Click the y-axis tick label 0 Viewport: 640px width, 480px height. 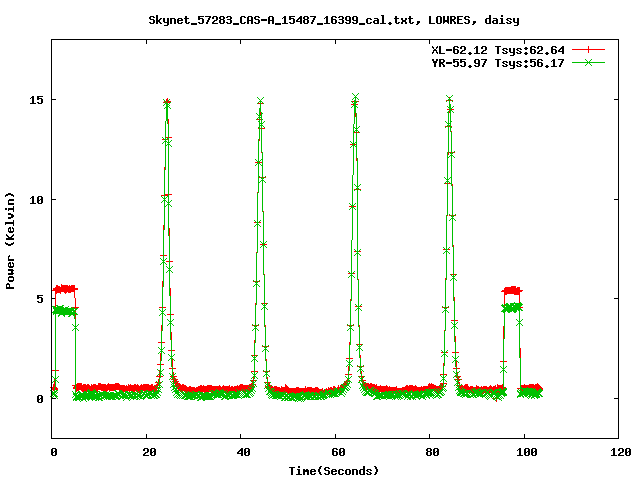(x=40, y=399)
